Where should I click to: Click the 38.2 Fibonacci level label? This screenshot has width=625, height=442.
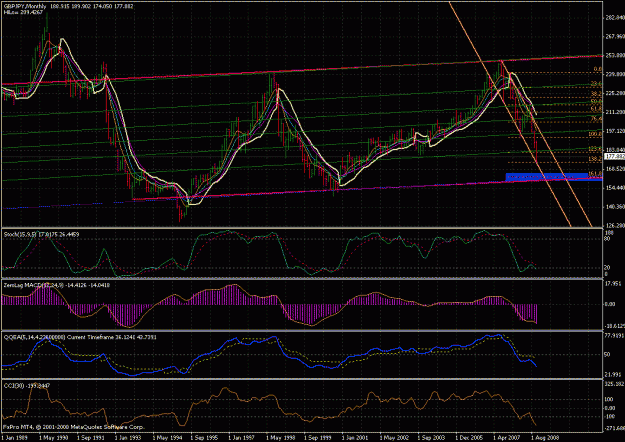[596, 93]
